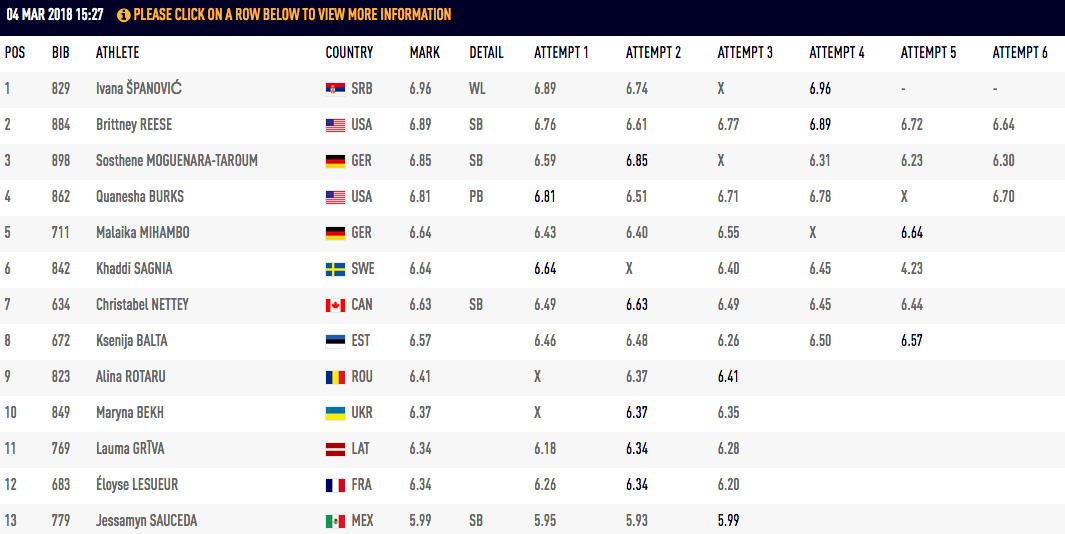Image resolution: width=1065 pixels, height=534 pixels.
Task: Click the MARK column header
Action: click(424, 53)
